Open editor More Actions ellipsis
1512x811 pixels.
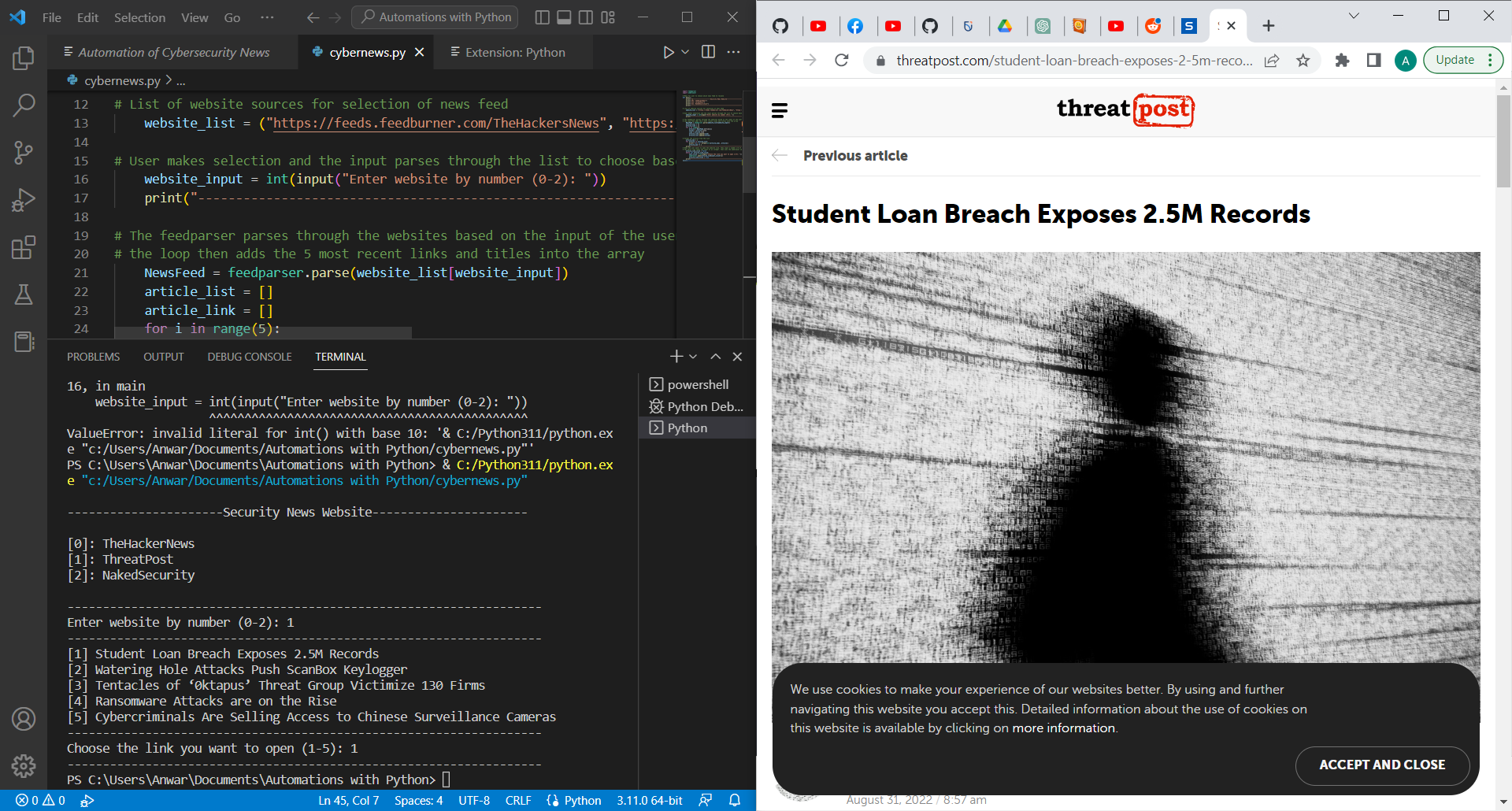733,52
